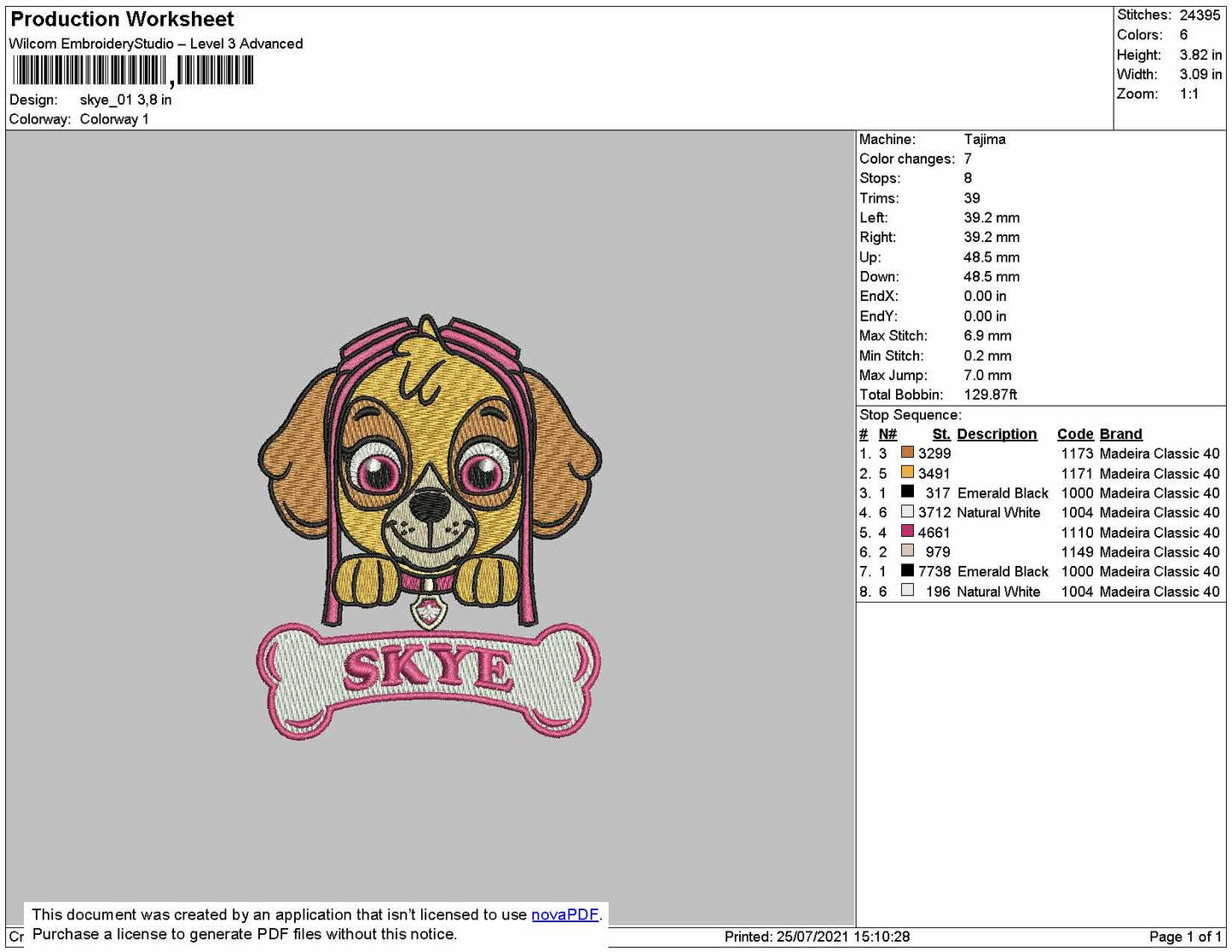Viewport: 1232px width, 952px height.
Task: Select the Total Bobbin value "129.87ft"
Action: coord(991,395)
